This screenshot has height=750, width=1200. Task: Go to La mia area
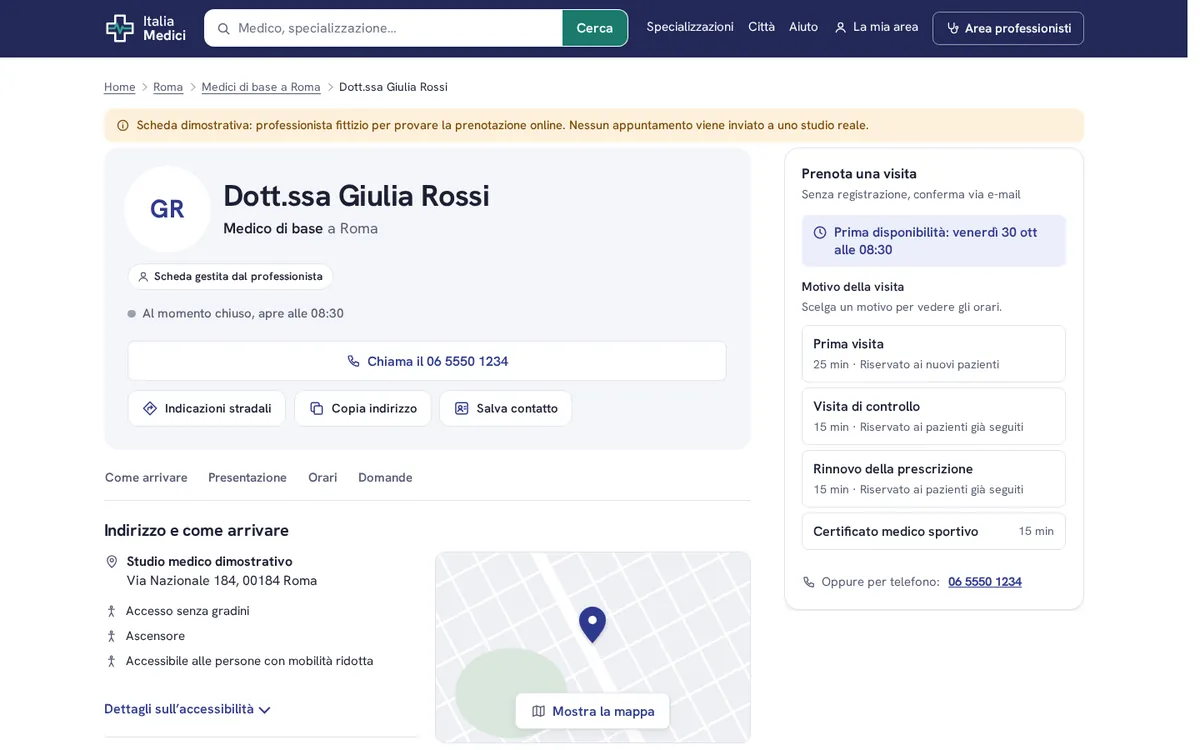(x=876, y=27)
